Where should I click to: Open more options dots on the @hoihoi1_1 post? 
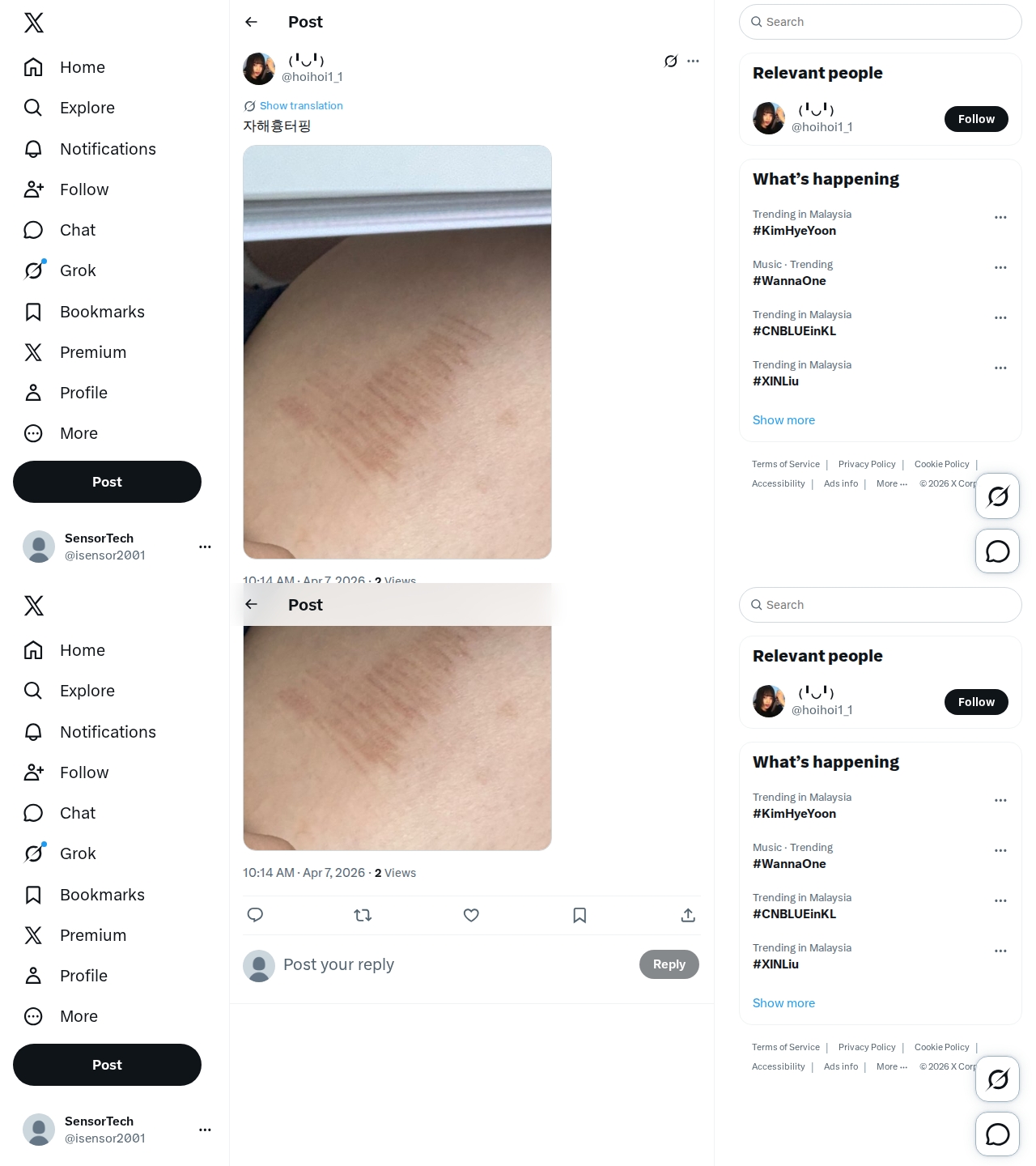[x=693, y=61]
